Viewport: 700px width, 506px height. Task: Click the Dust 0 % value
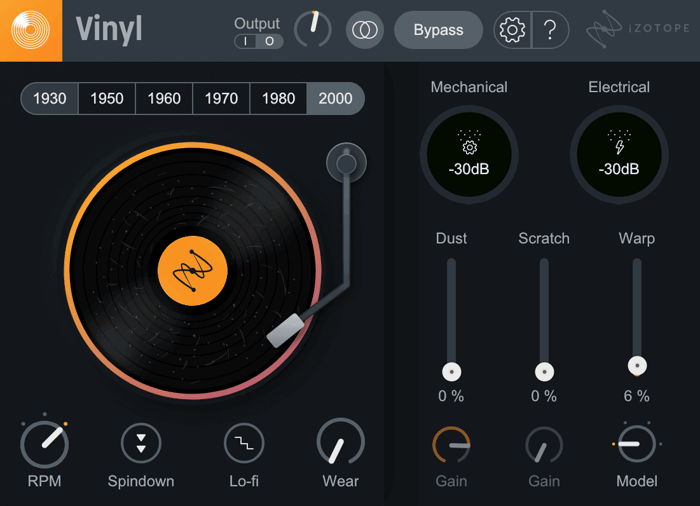click(451, 396)
